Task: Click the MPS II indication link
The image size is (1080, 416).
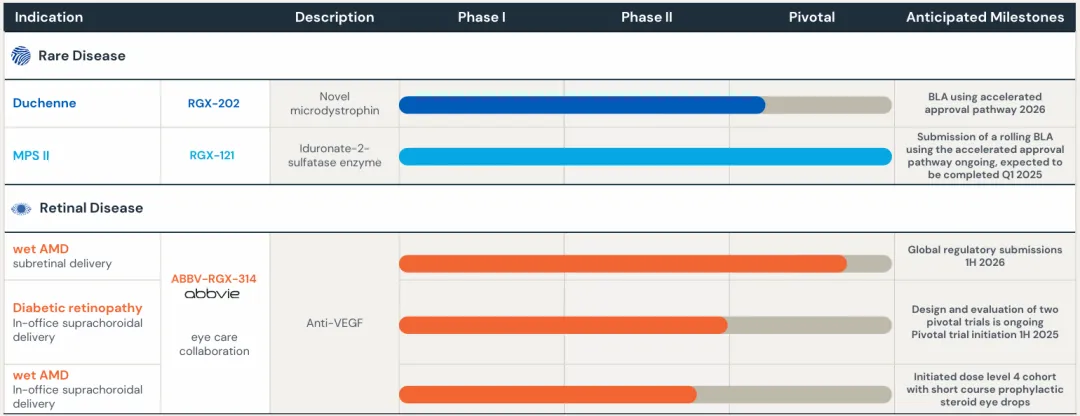Action: coord(31,155)
